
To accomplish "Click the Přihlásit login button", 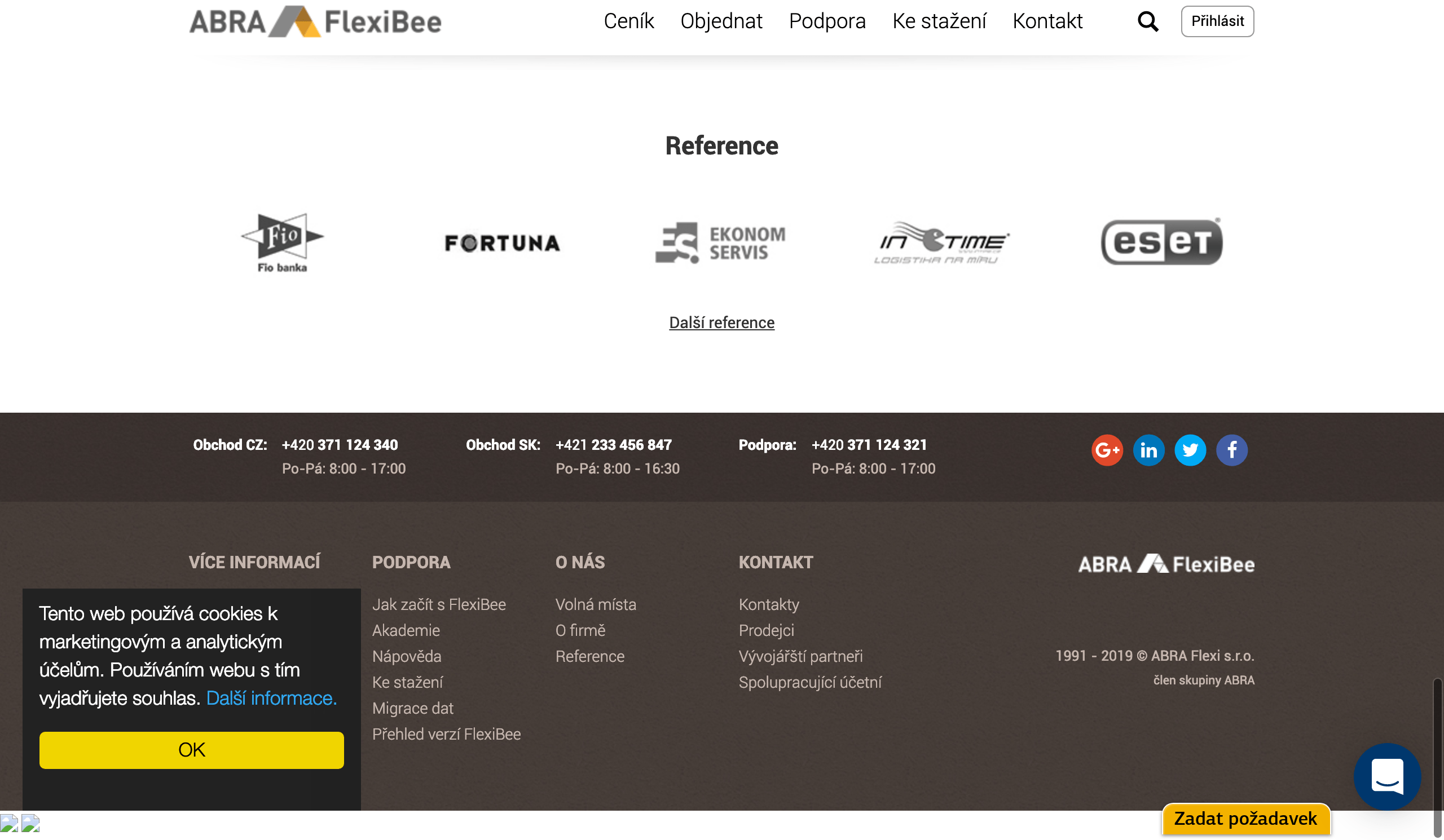I will point(1217,21).
